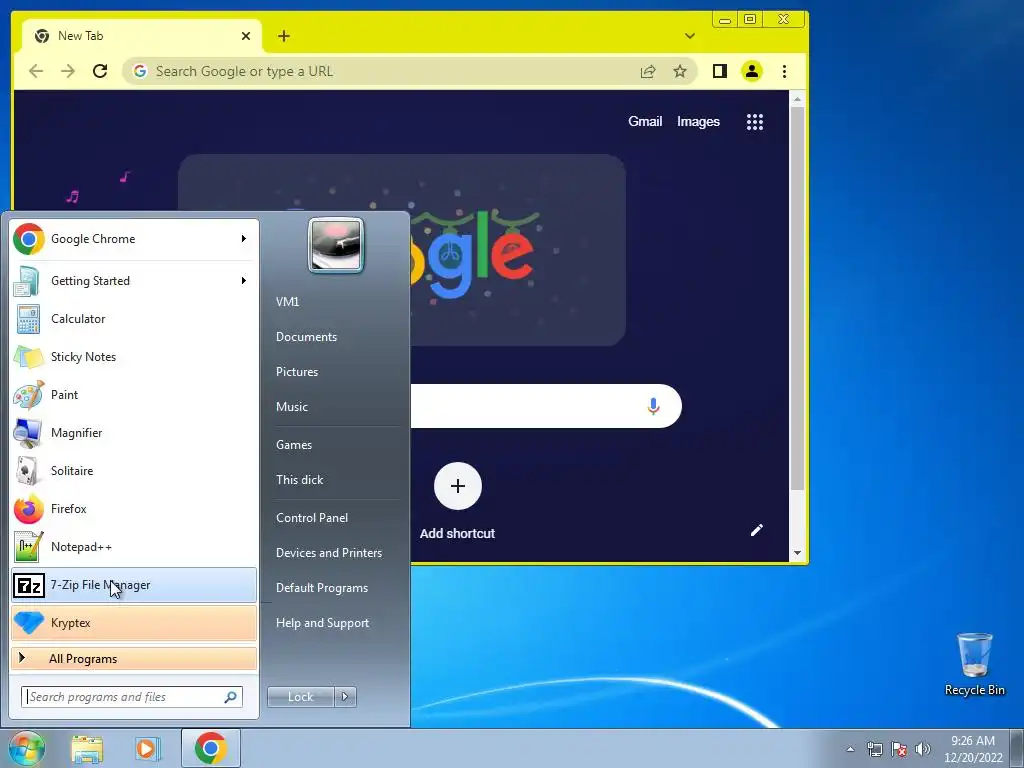This screenshot has height=768, width=1024.
Task: Open Games from Start menu
Action: [294, 445]
